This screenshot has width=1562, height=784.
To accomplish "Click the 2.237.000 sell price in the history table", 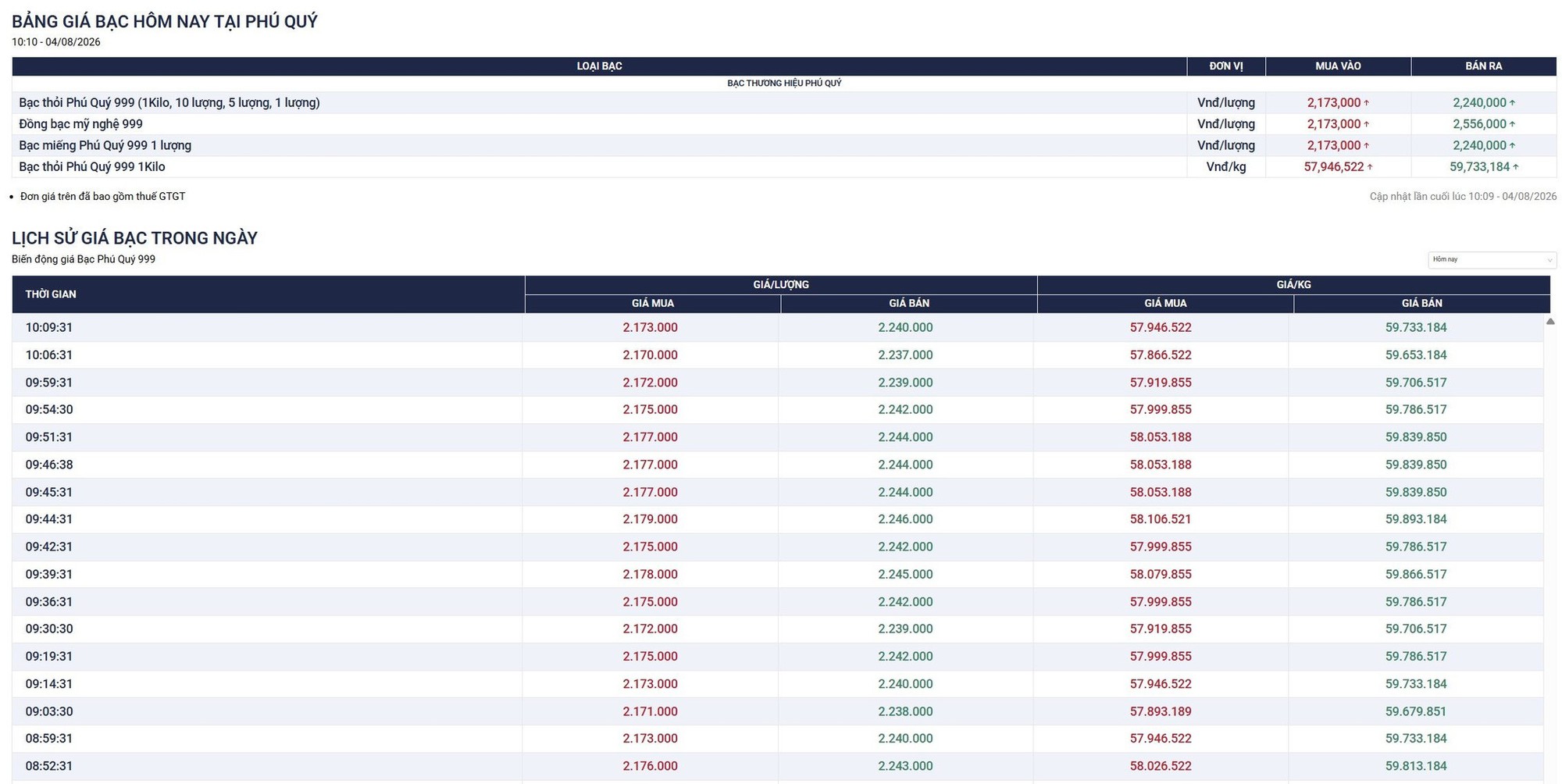I will [906, 355].
